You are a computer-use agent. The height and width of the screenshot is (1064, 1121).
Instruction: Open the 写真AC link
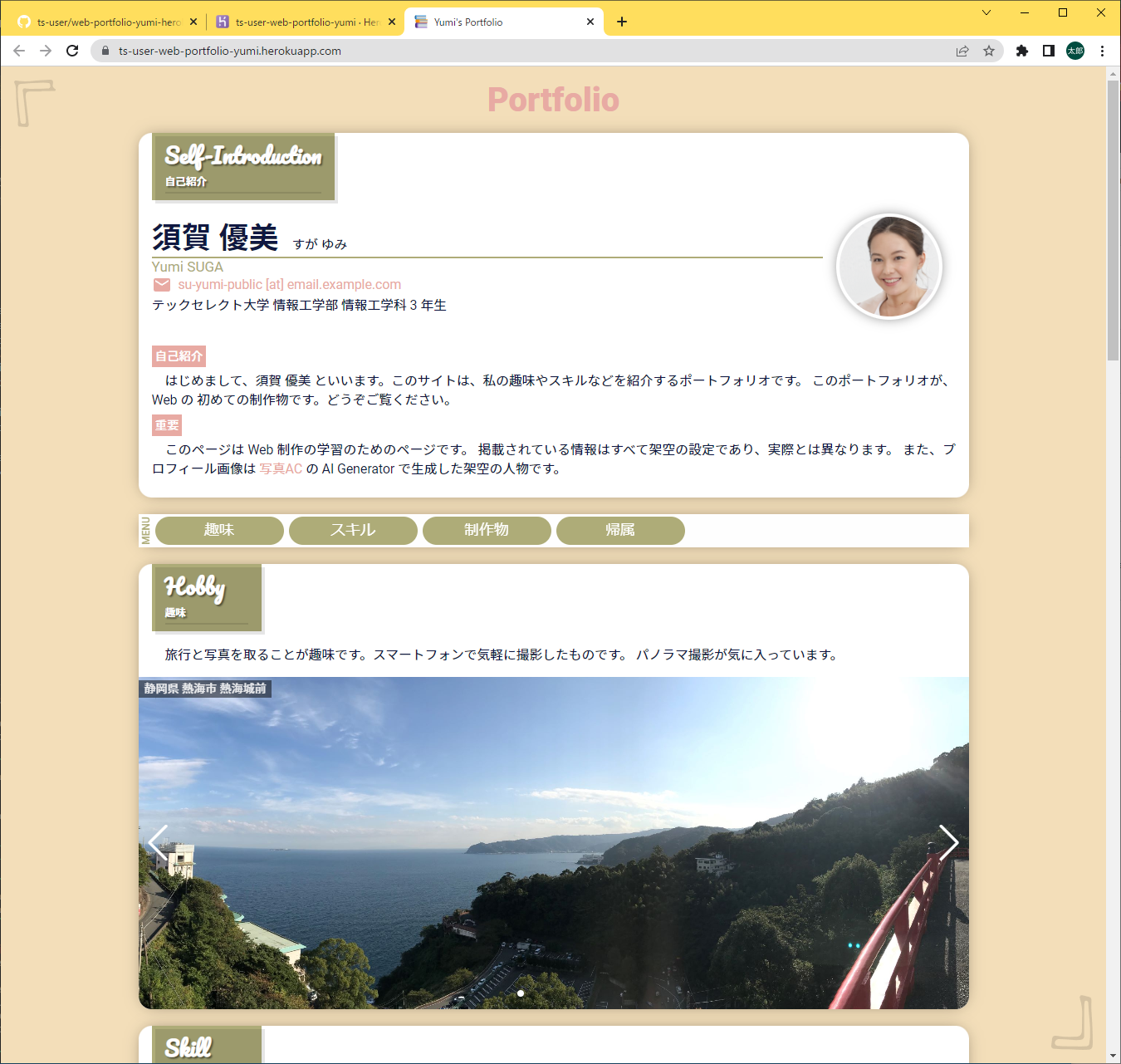pos(281,468)
